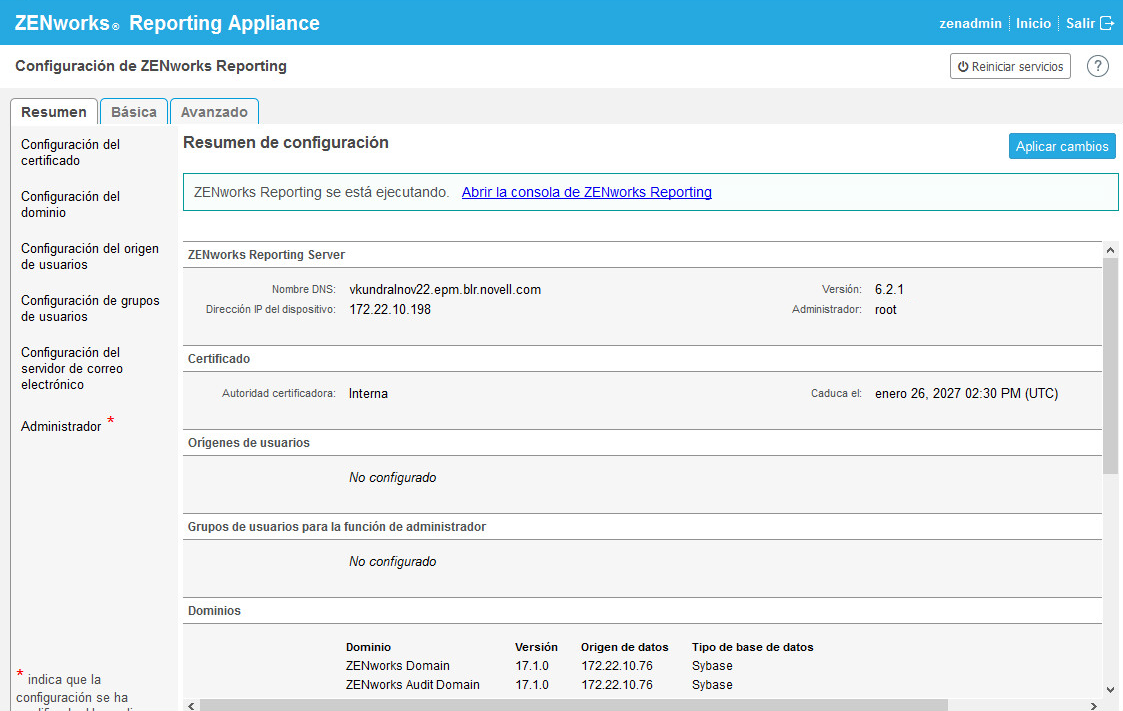Click the horizontal scrollbar left arrow
Screen dimensions: 1123x711
tap(191, 705)
